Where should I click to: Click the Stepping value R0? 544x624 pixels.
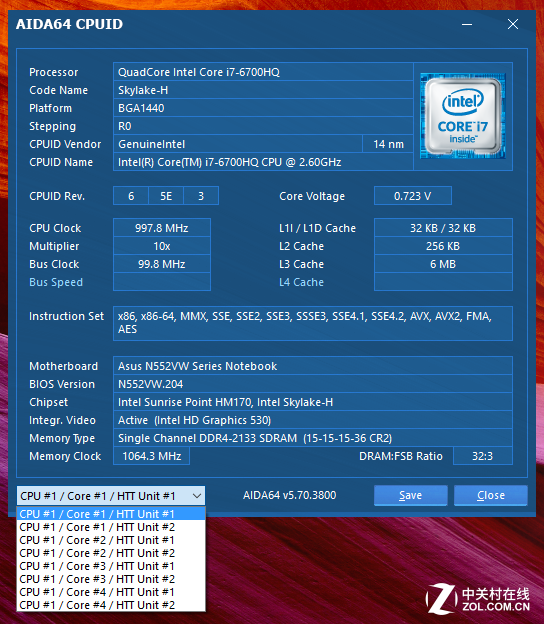(263, 126)
